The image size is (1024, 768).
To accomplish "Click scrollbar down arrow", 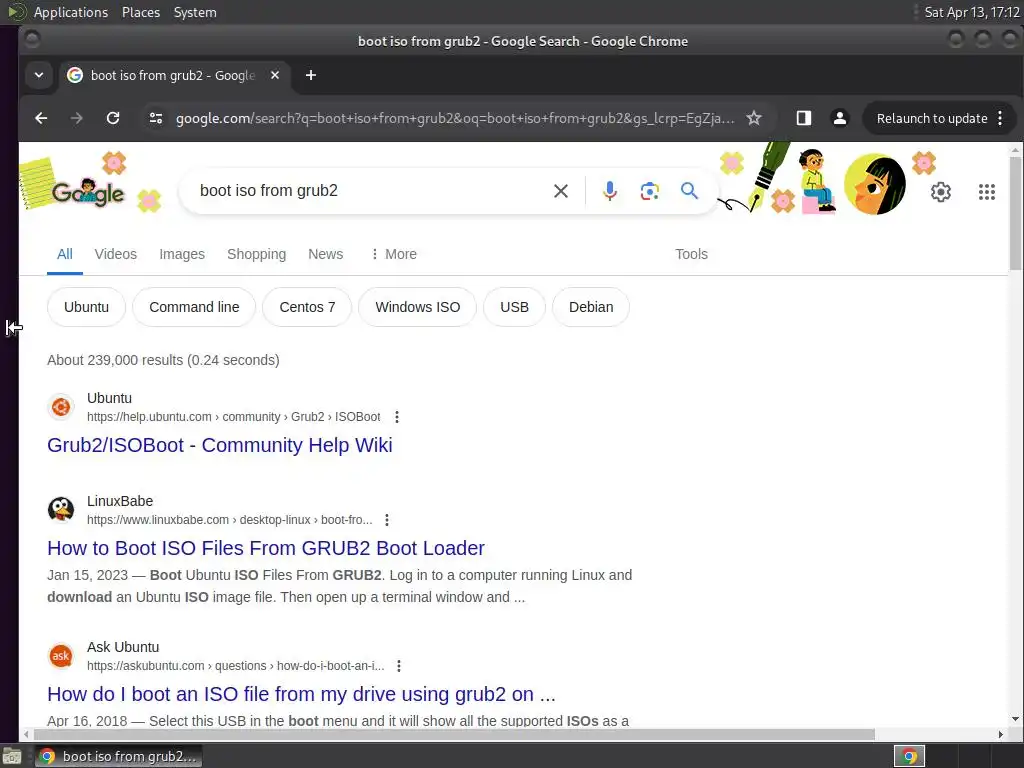I will click(1015, 719).
